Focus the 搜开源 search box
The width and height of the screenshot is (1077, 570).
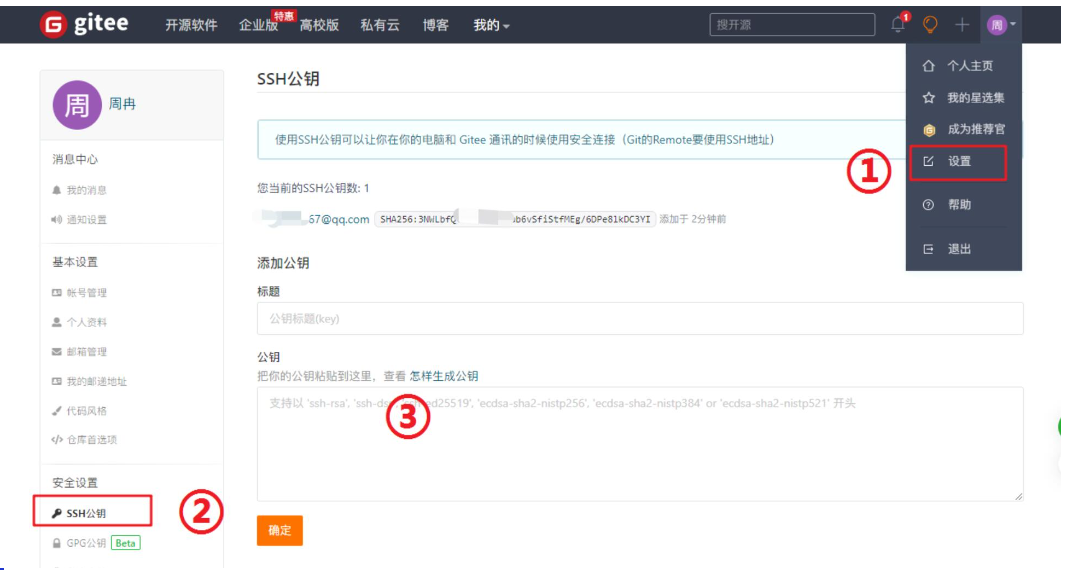pos(792,25)
